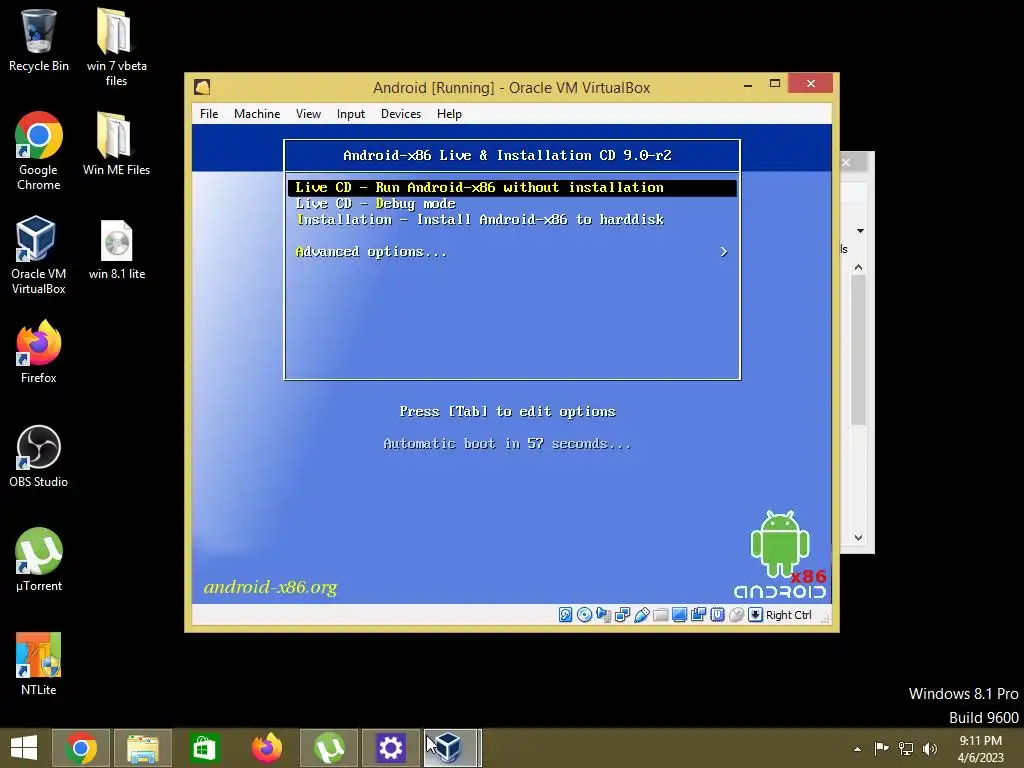Click the gear app in taskbar
Screen dimensions: 1024x768
coord(391,748)
